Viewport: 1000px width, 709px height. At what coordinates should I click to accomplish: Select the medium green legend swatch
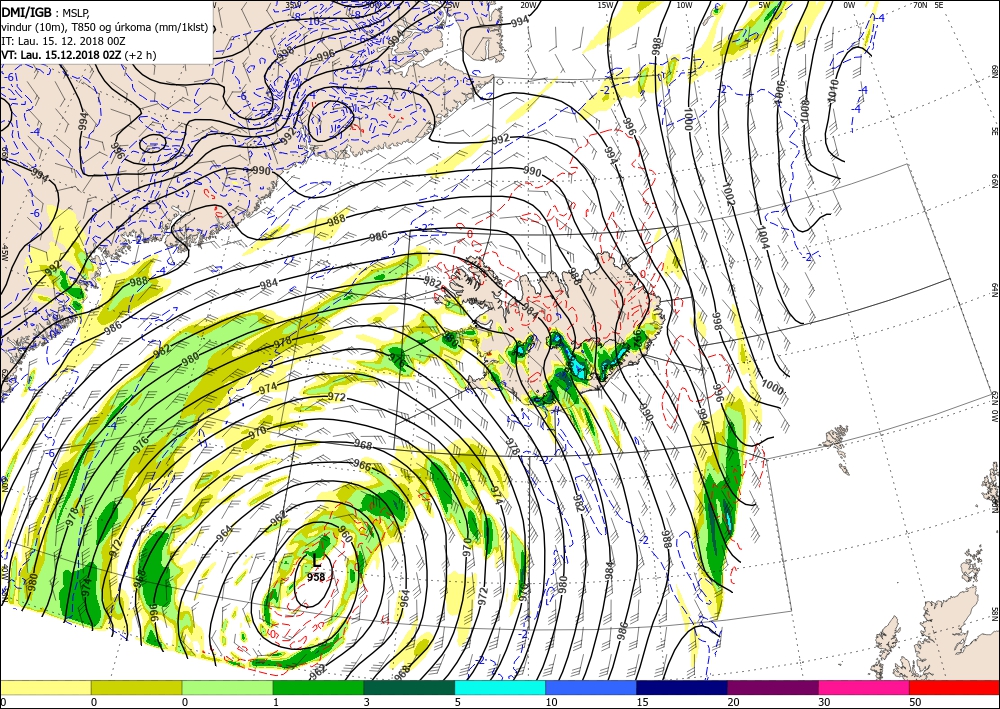(318, 687)
